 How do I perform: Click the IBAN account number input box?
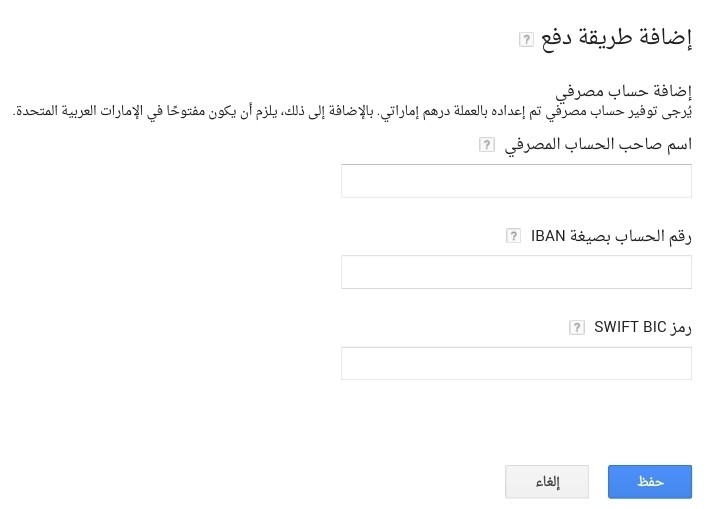point(516,272)
